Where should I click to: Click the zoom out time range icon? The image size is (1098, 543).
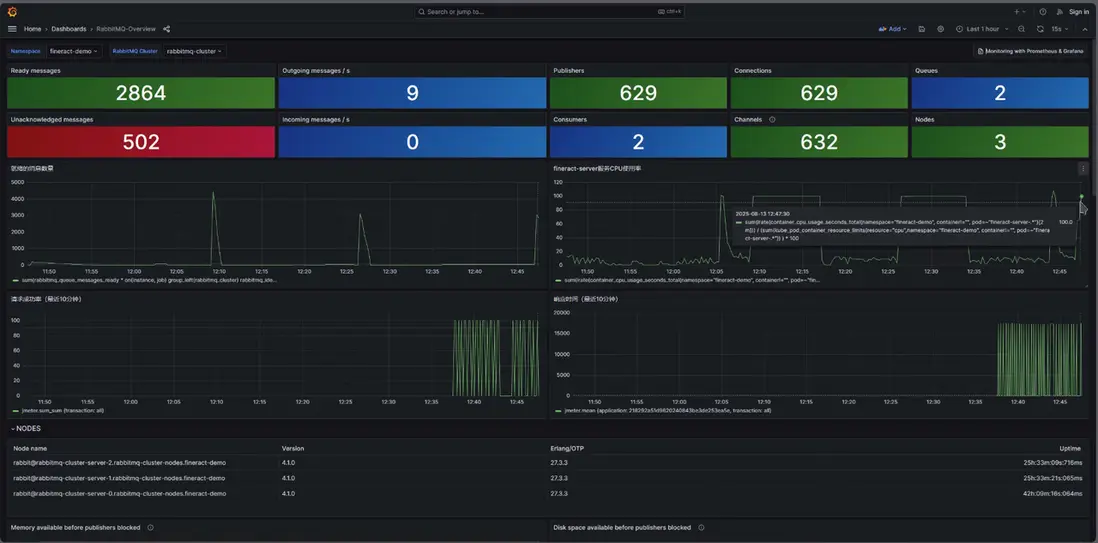(1021, 29)
